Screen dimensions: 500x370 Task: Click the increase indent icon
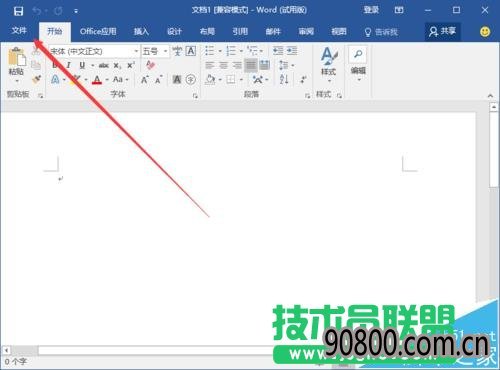tap(292, 51)
